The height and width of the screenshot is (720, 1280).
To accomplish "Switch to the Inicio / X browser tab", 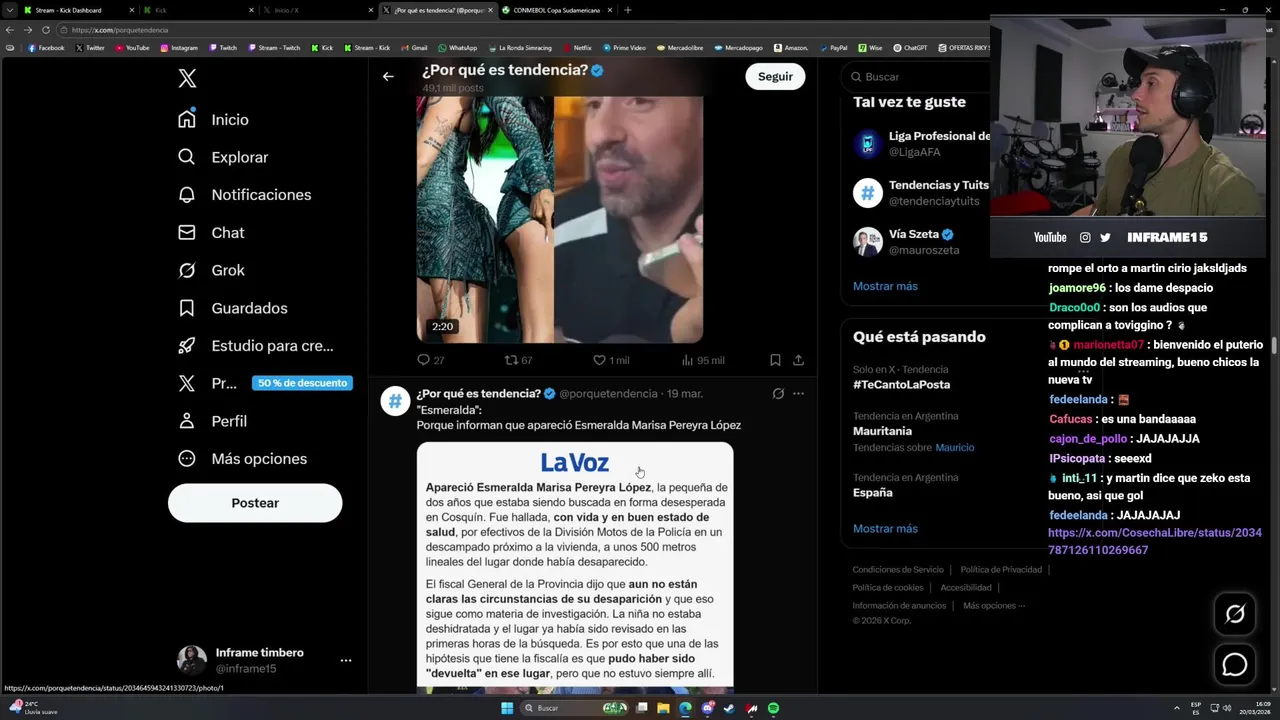I will point(315,10).
